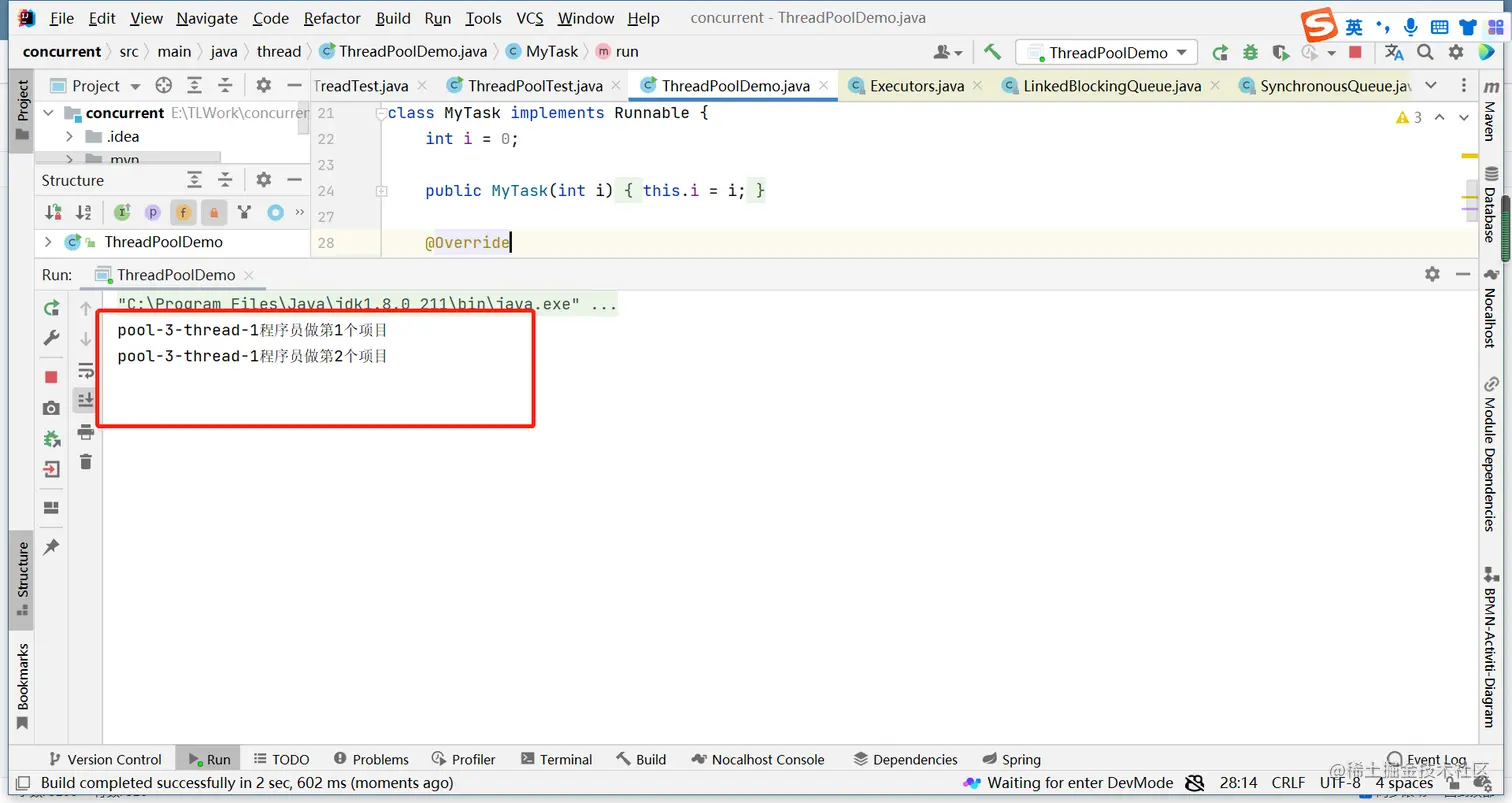
Task: Switch to LinkedBlockingQueue.java tab
Action: coord(1112,86)
